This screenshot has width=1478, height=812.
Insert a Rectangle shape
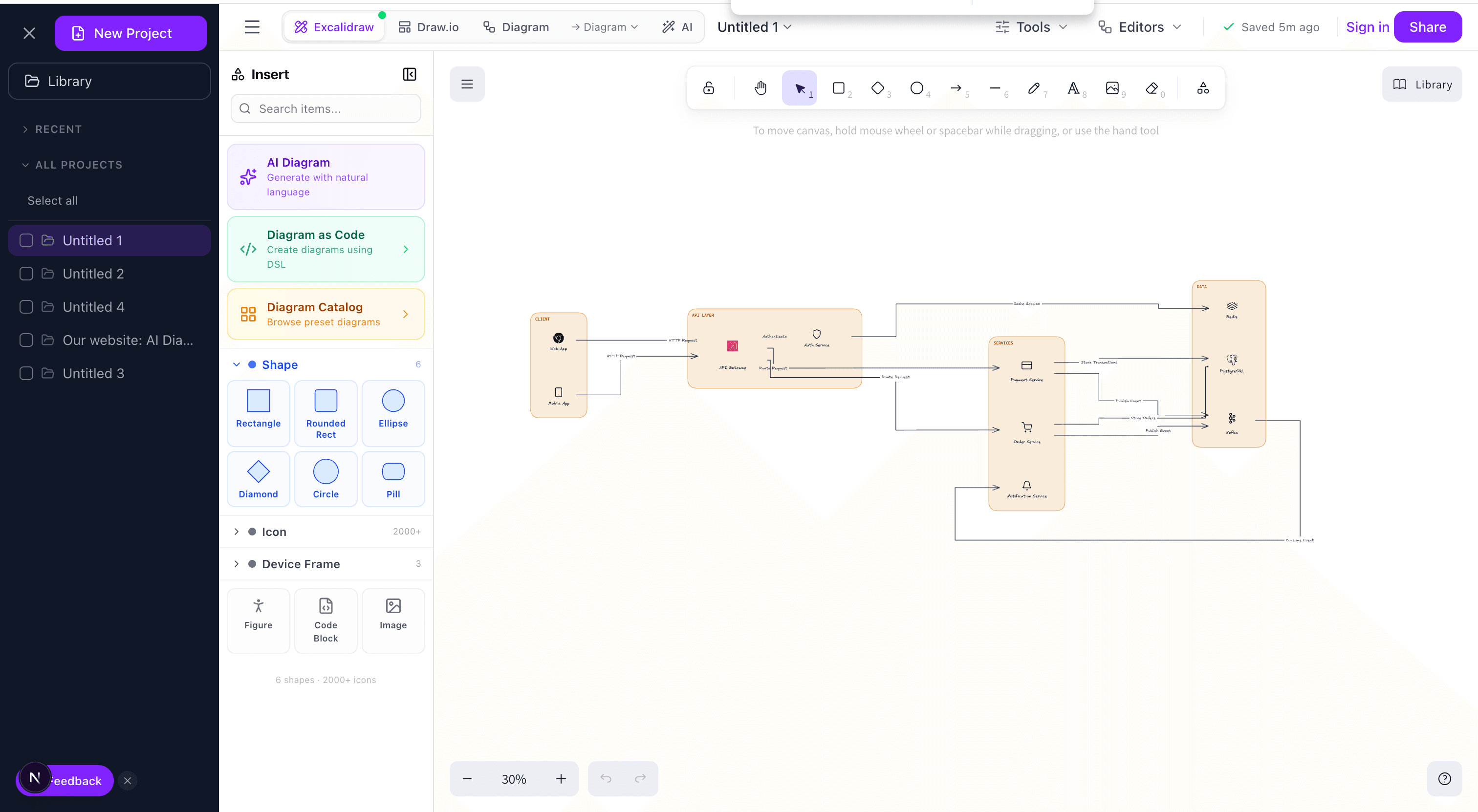[258, 413]
